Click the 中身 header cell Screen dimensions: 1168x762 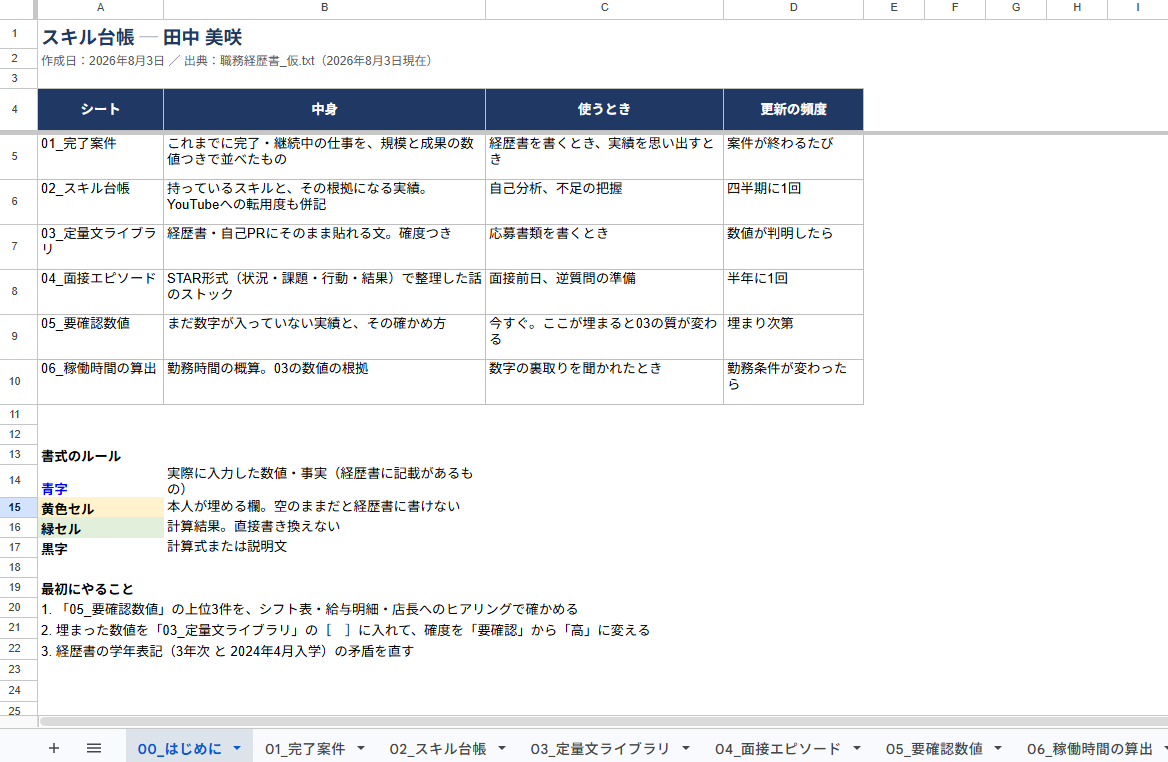click(324, 109)
